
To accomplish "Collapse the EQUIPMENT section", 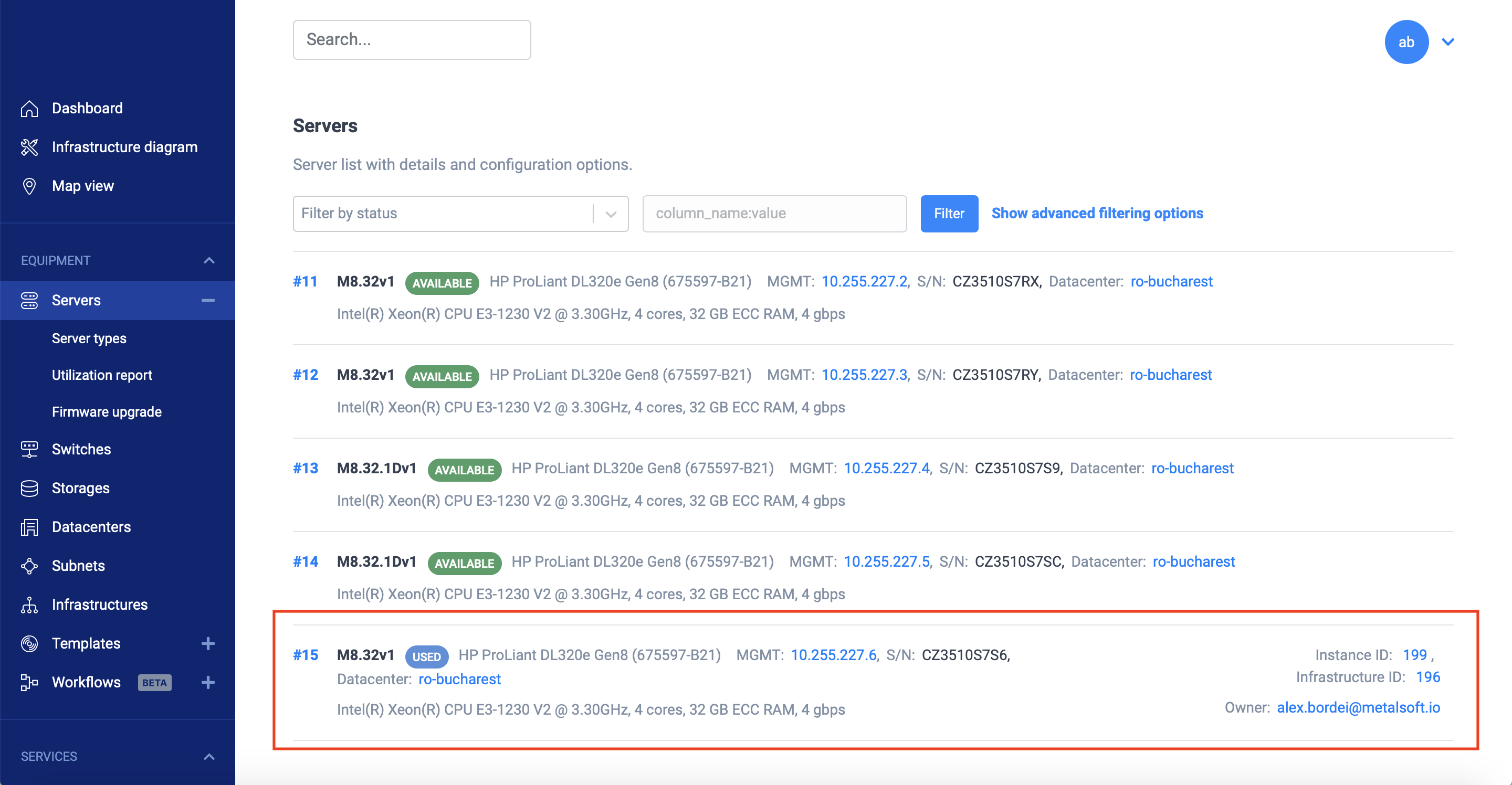I will coord(209,260).
